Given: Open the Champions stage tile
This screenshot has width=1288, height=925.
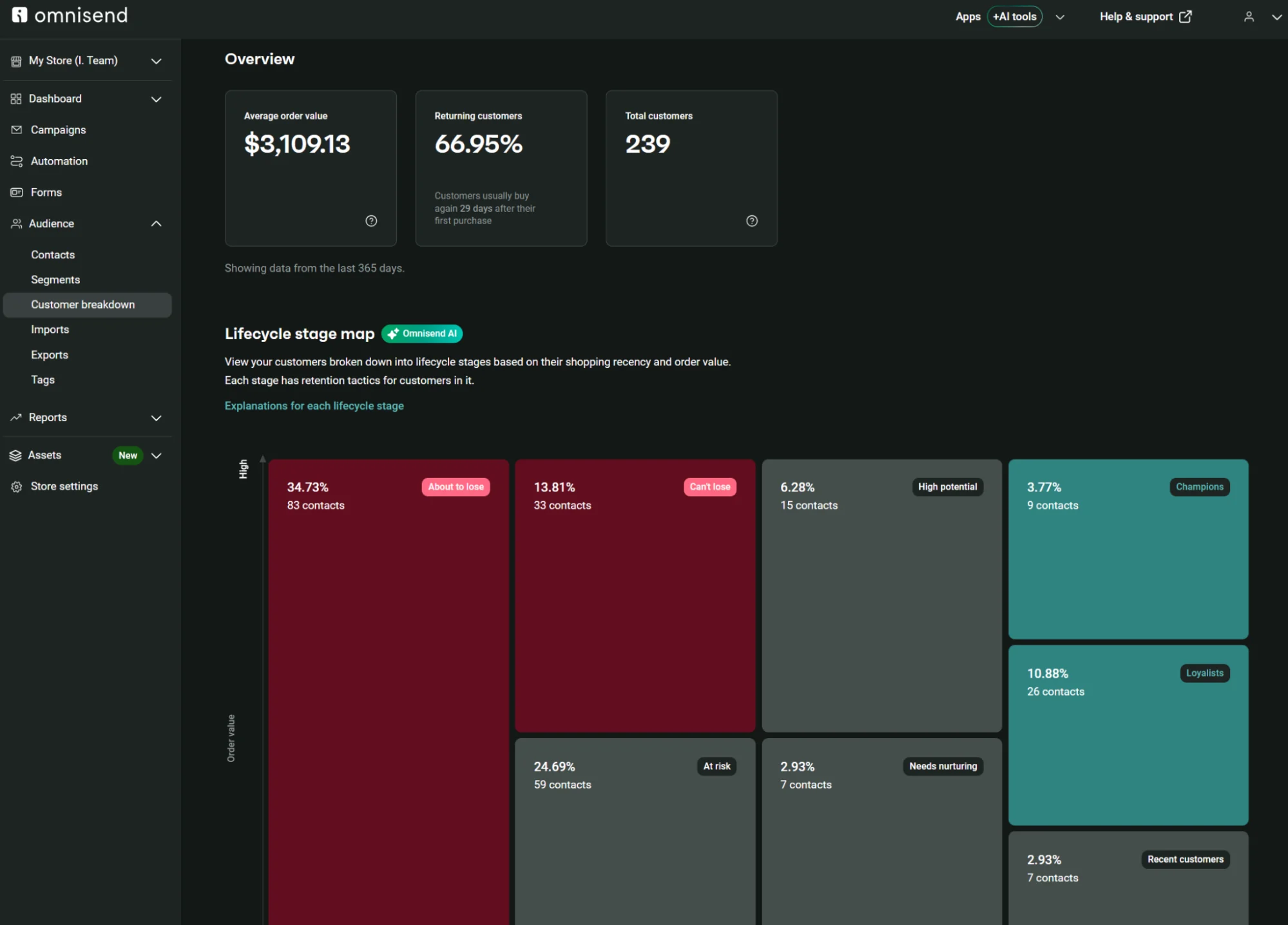Looking at the screenshot, I should coord(1129,549).
